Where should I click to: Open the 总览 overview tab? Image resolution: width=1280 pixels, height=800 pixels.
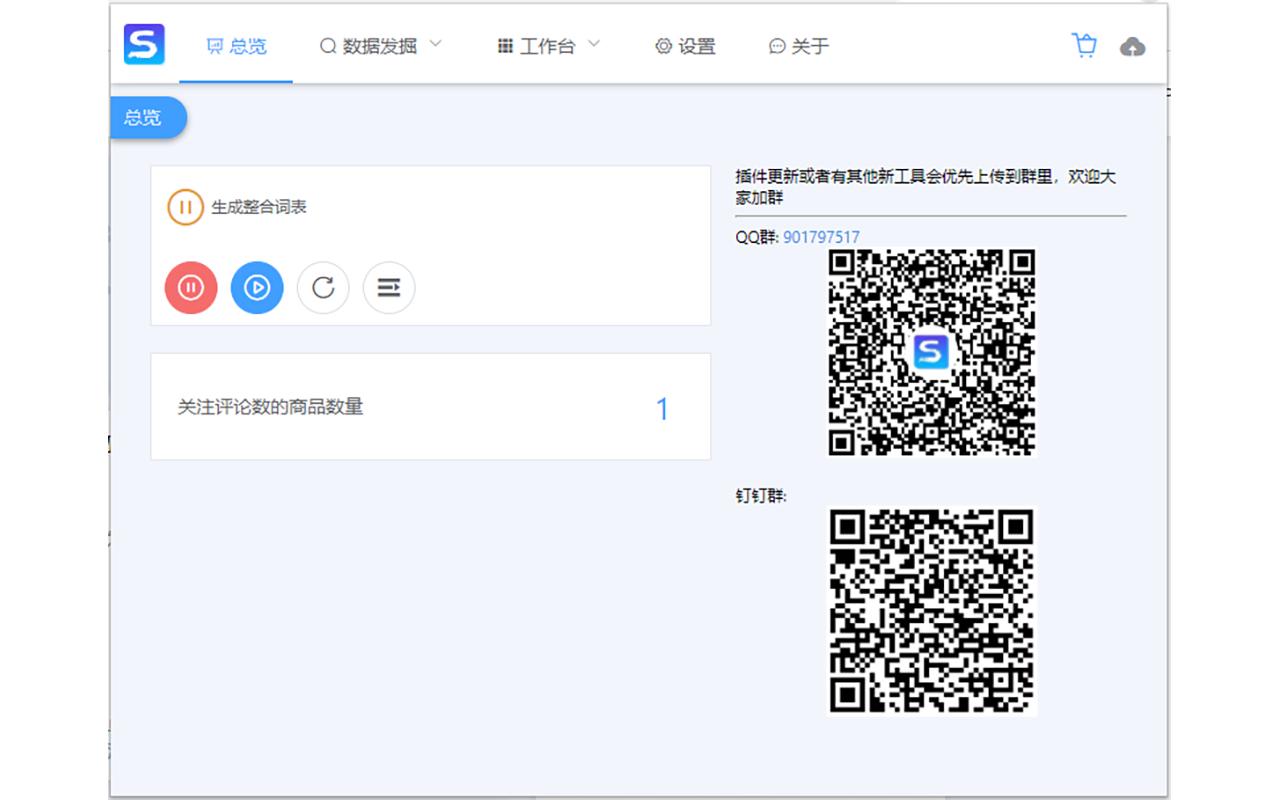tap(236, 46)
